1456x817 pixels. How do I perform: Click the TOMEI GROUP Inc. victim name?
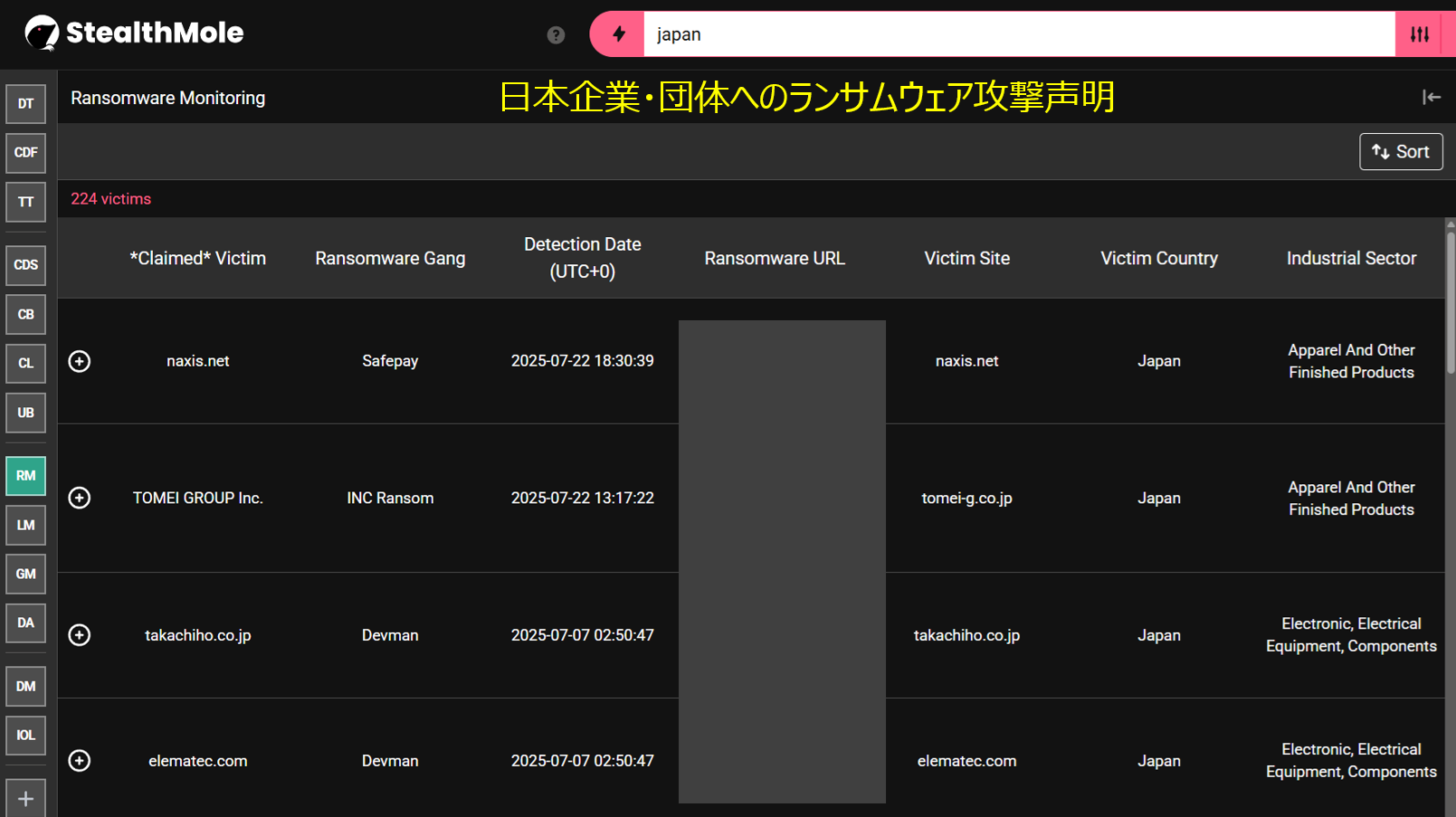198,499
